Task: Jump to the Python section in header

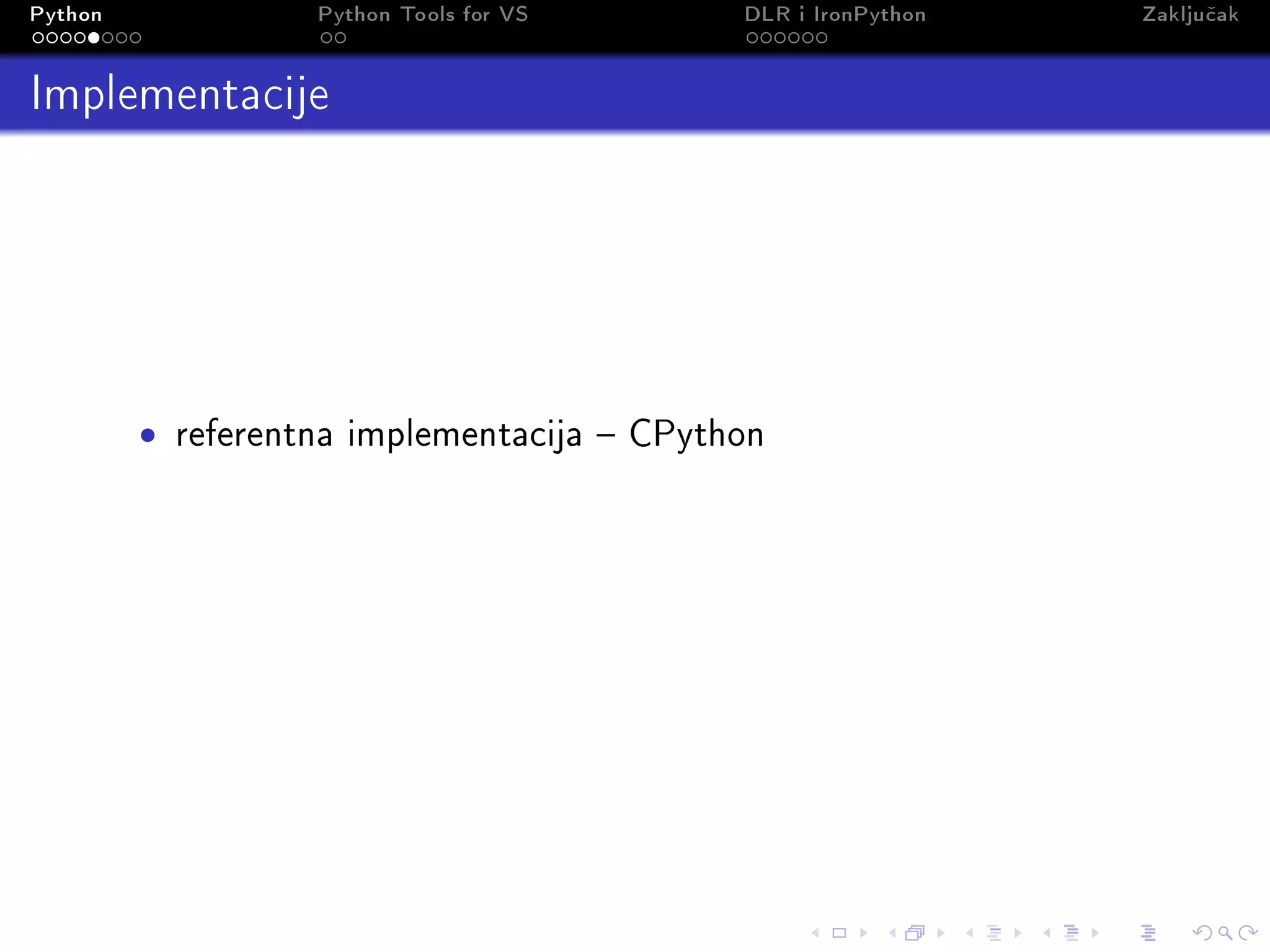Action: [x=66, y=15]
